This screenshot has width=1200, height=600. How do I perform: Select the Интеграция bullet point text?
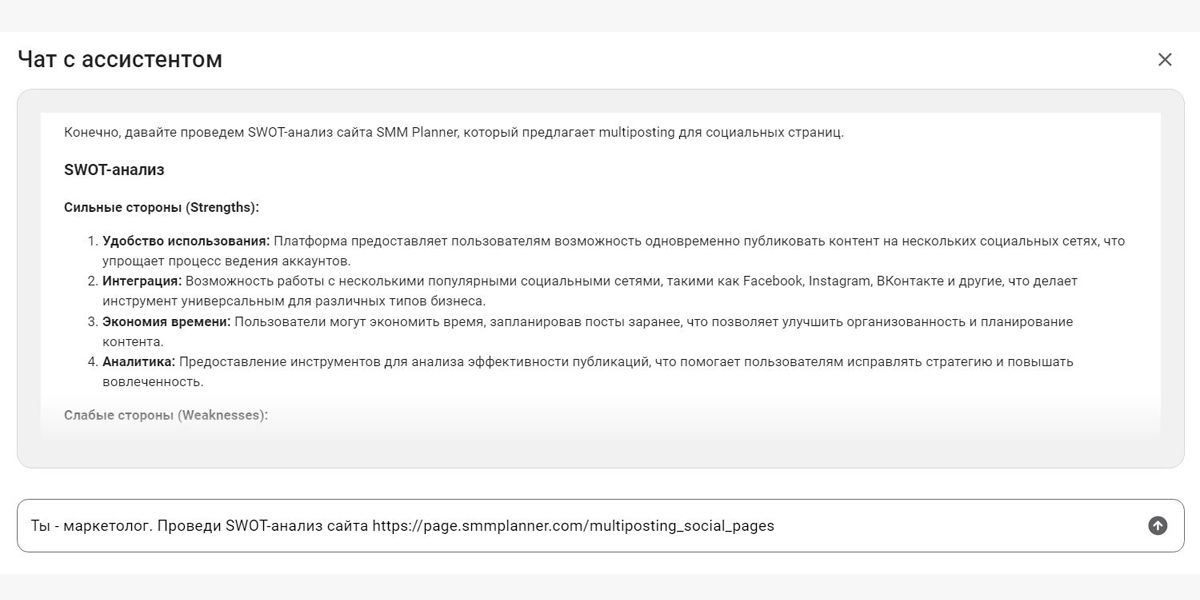[x=143, y=281]
